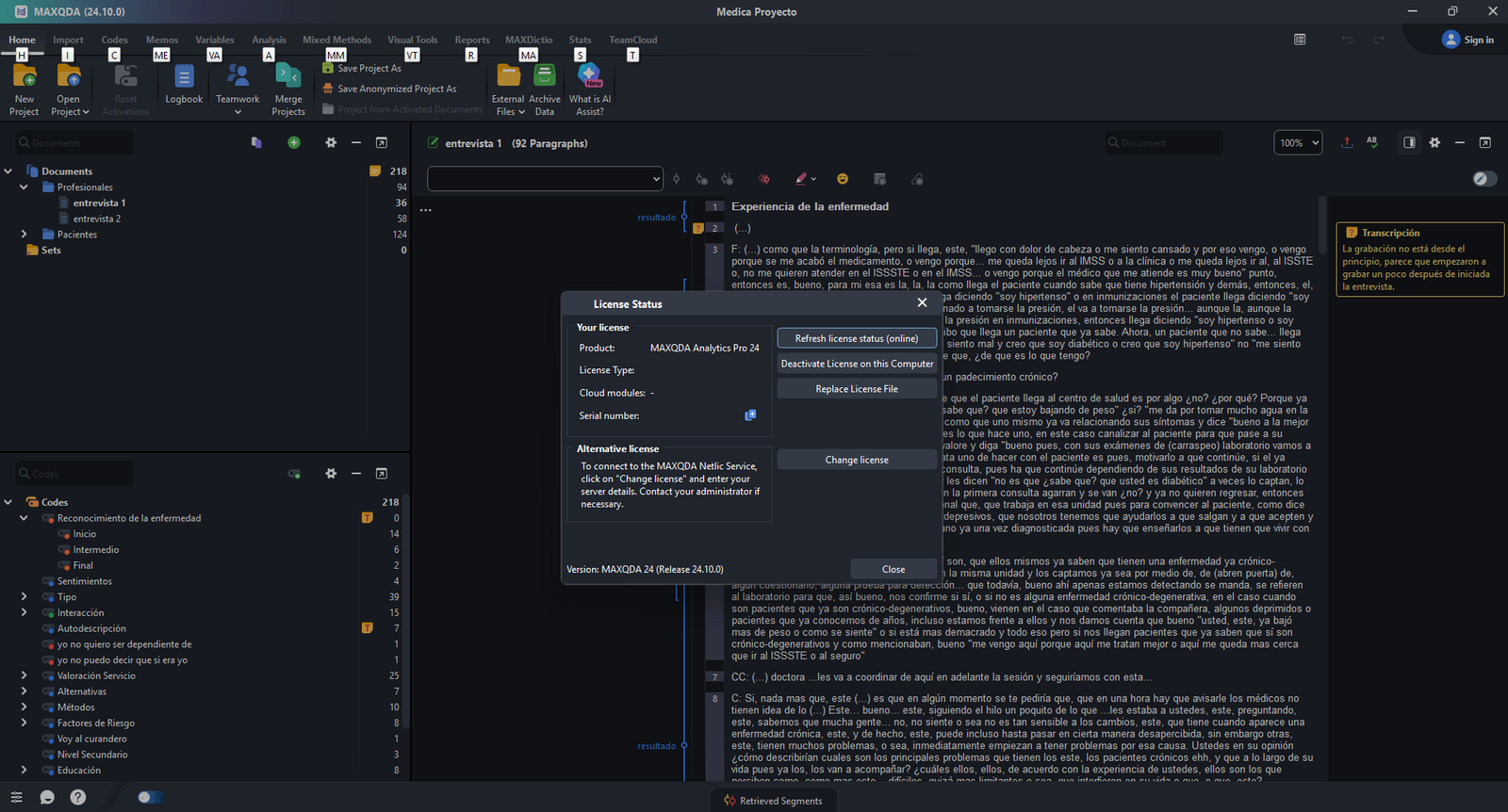Click the Change license button
The image size is (1508, 812).
[857, 460]
